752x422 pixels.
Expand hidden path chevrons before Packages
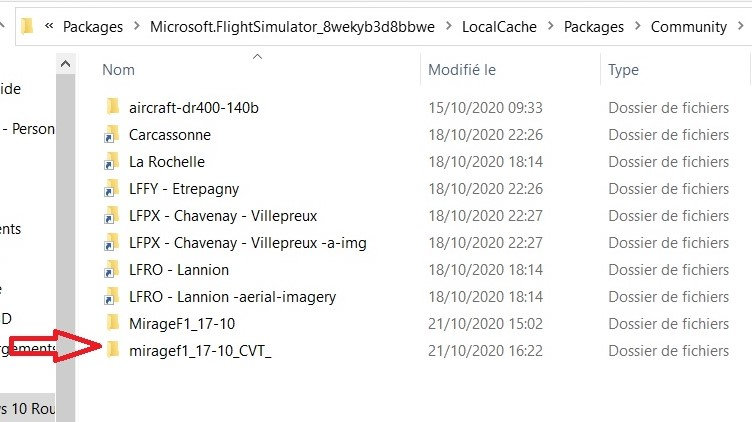click(x=48, y=27)
